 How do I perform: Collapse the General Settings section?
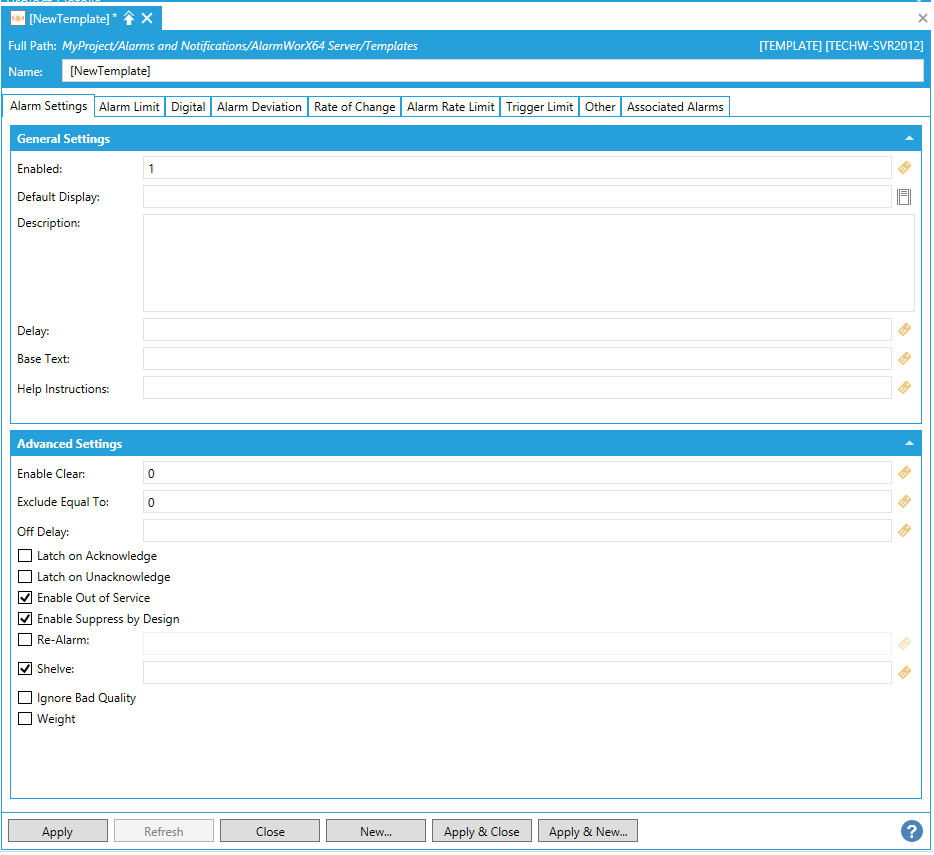coord(909,138)
